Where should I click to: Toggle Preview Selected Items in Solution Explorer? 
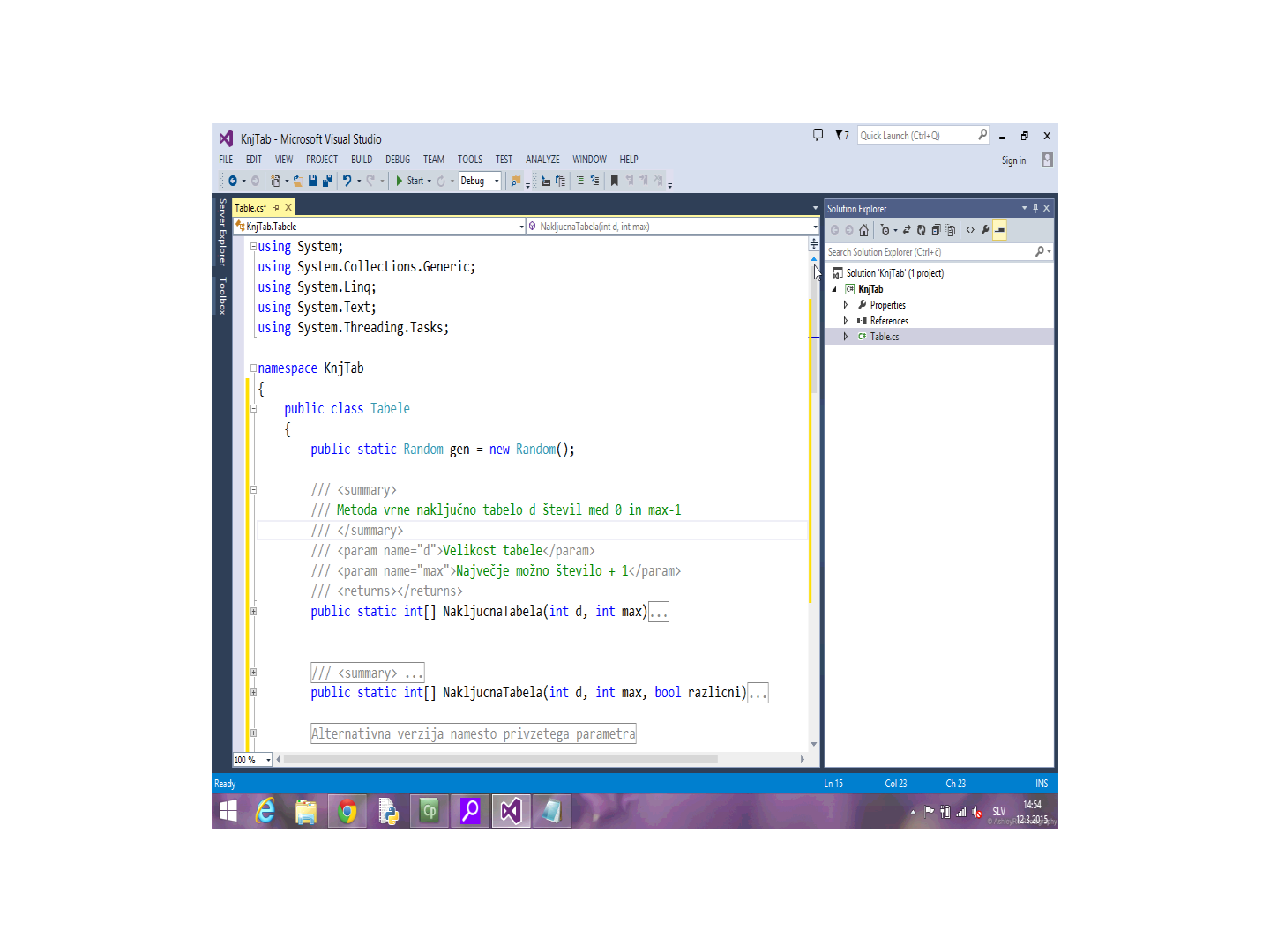(999, 230)
